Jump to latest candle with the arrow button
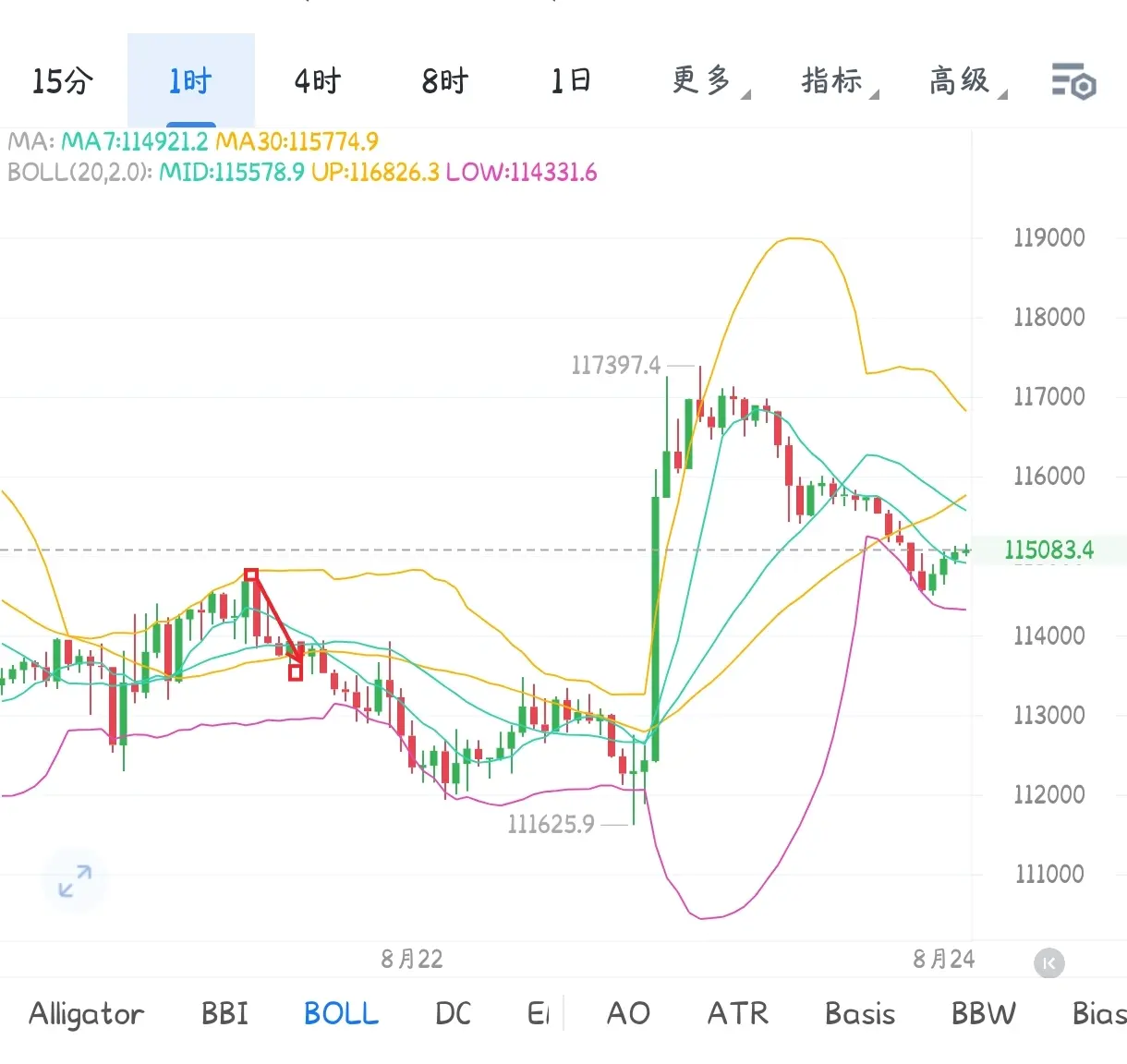Screen dimensions: 1127x1064 click(1048, 963)
